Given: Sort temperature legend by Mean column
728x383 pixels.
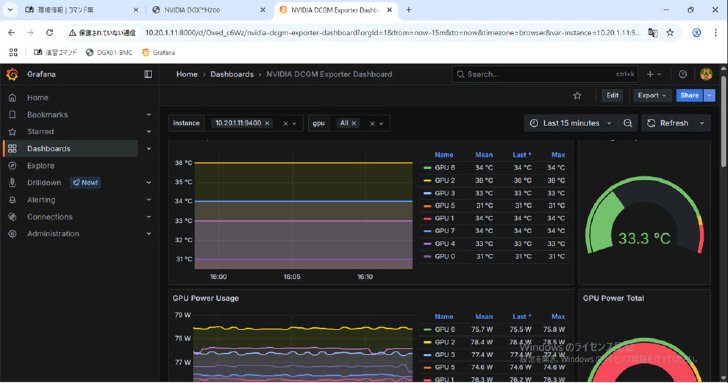Looking at the screenshot, I should [x=484, y=155].
